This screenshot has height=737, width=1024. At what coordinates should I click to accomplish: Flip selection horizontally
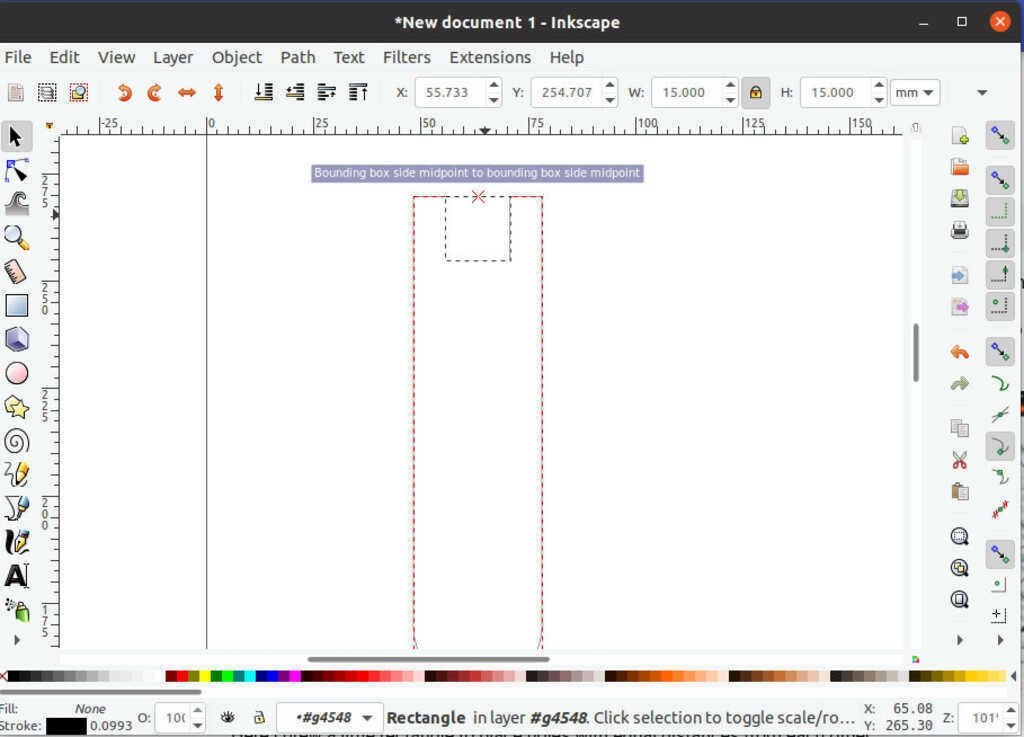[187, 93]
